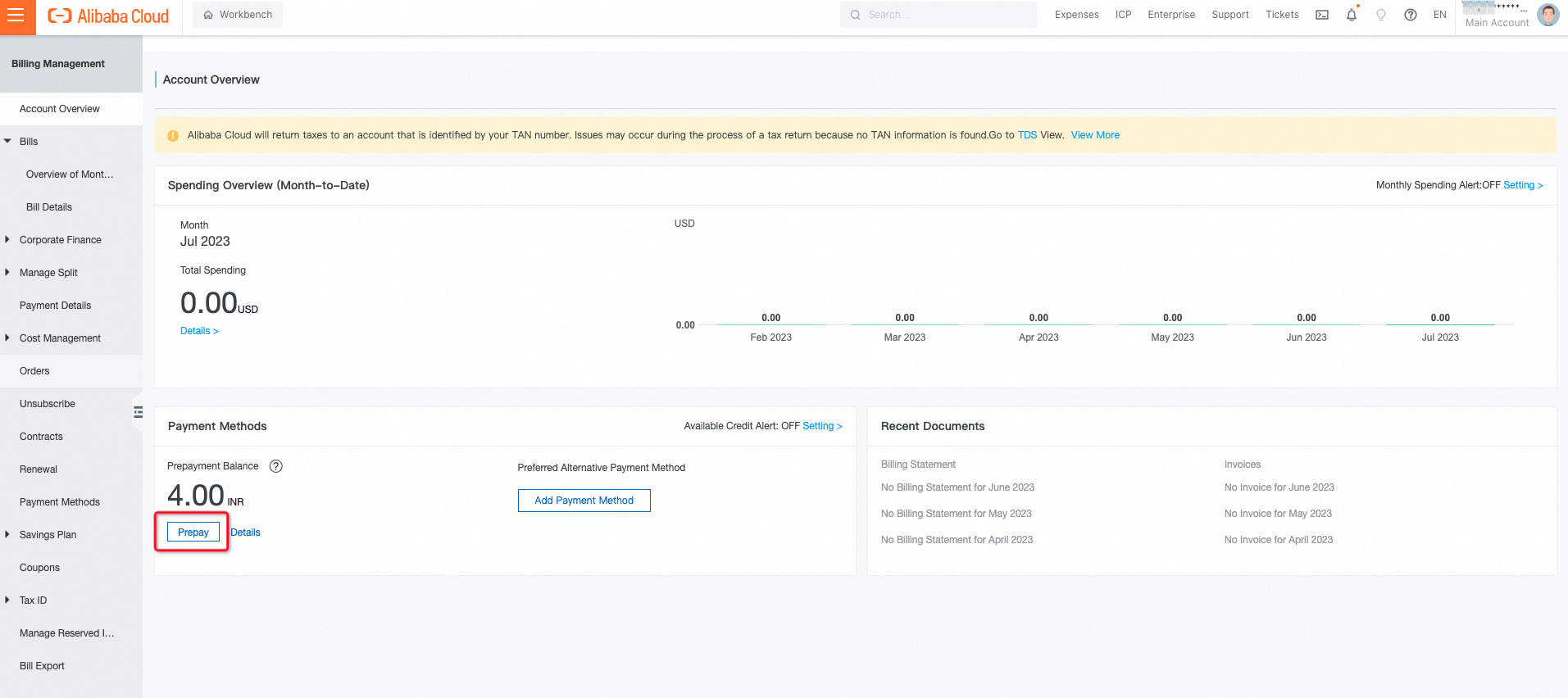
Task: Open the hamburger navigation menu
Action: (x=16, y=16)
